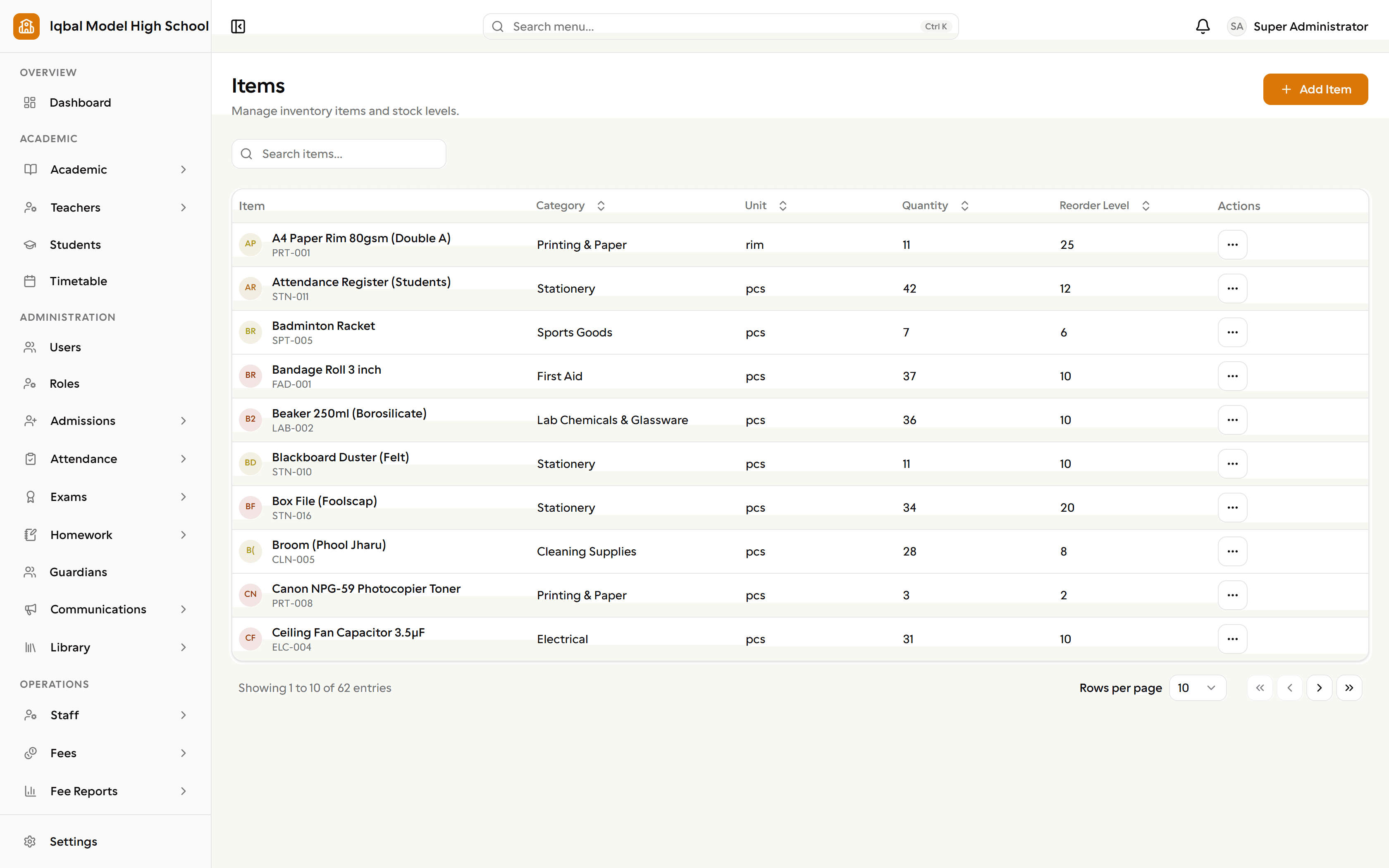Click the Iqbal Model High School title
The height and width of the screenshot is (868, 1389).
click(x=129, y=26)
